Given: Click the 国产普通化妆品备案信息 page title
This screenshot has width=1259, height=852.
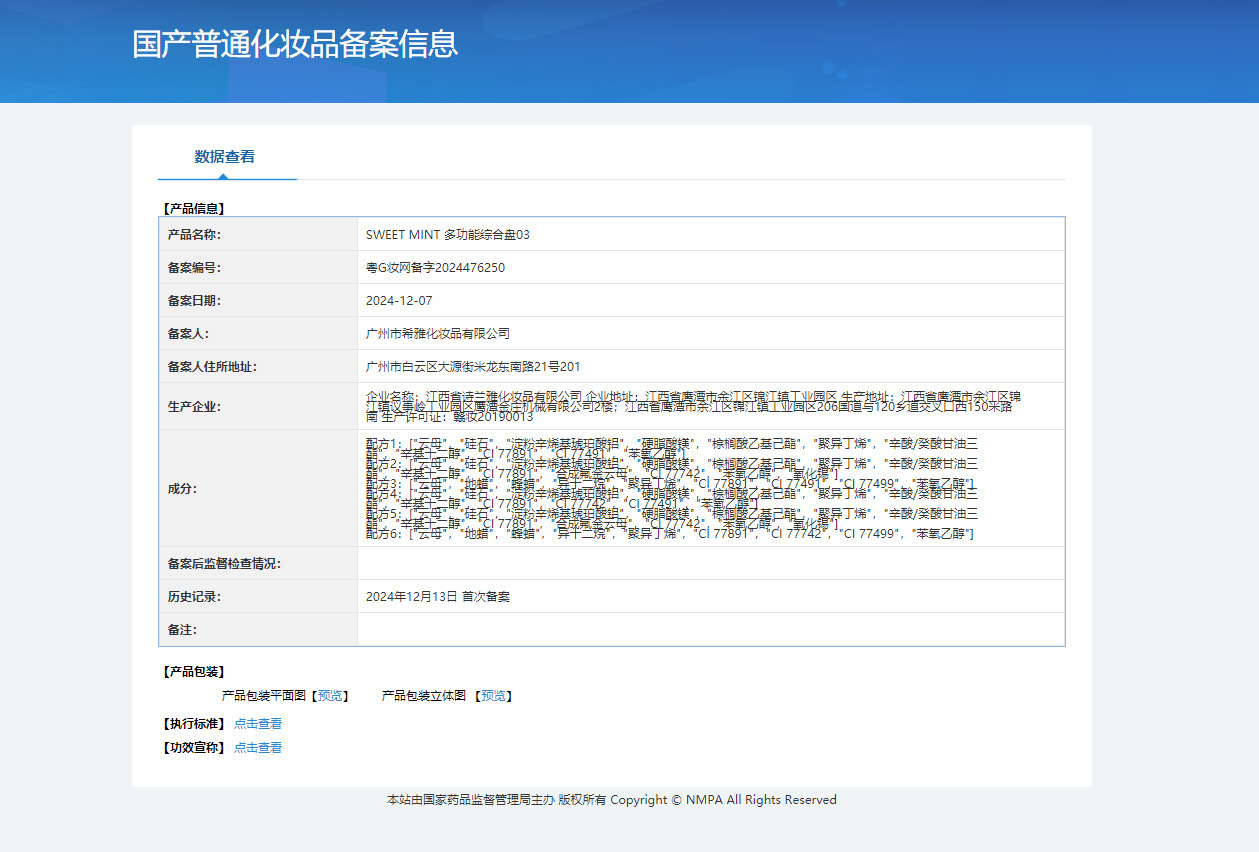Looking at the screenshot, I should [295, 44].
